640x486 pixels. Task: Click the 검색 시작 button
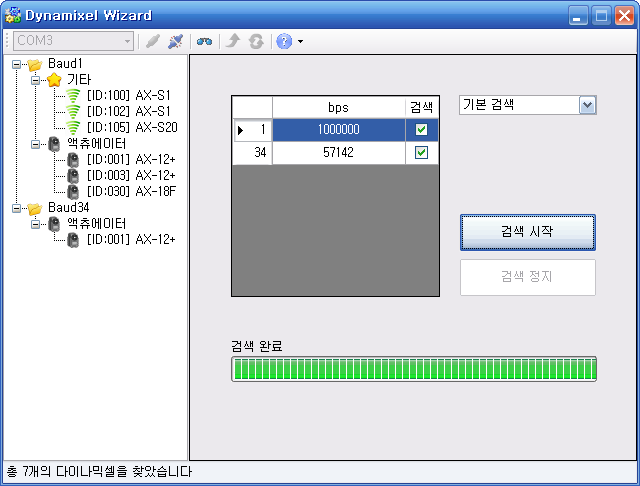[527, 232]
